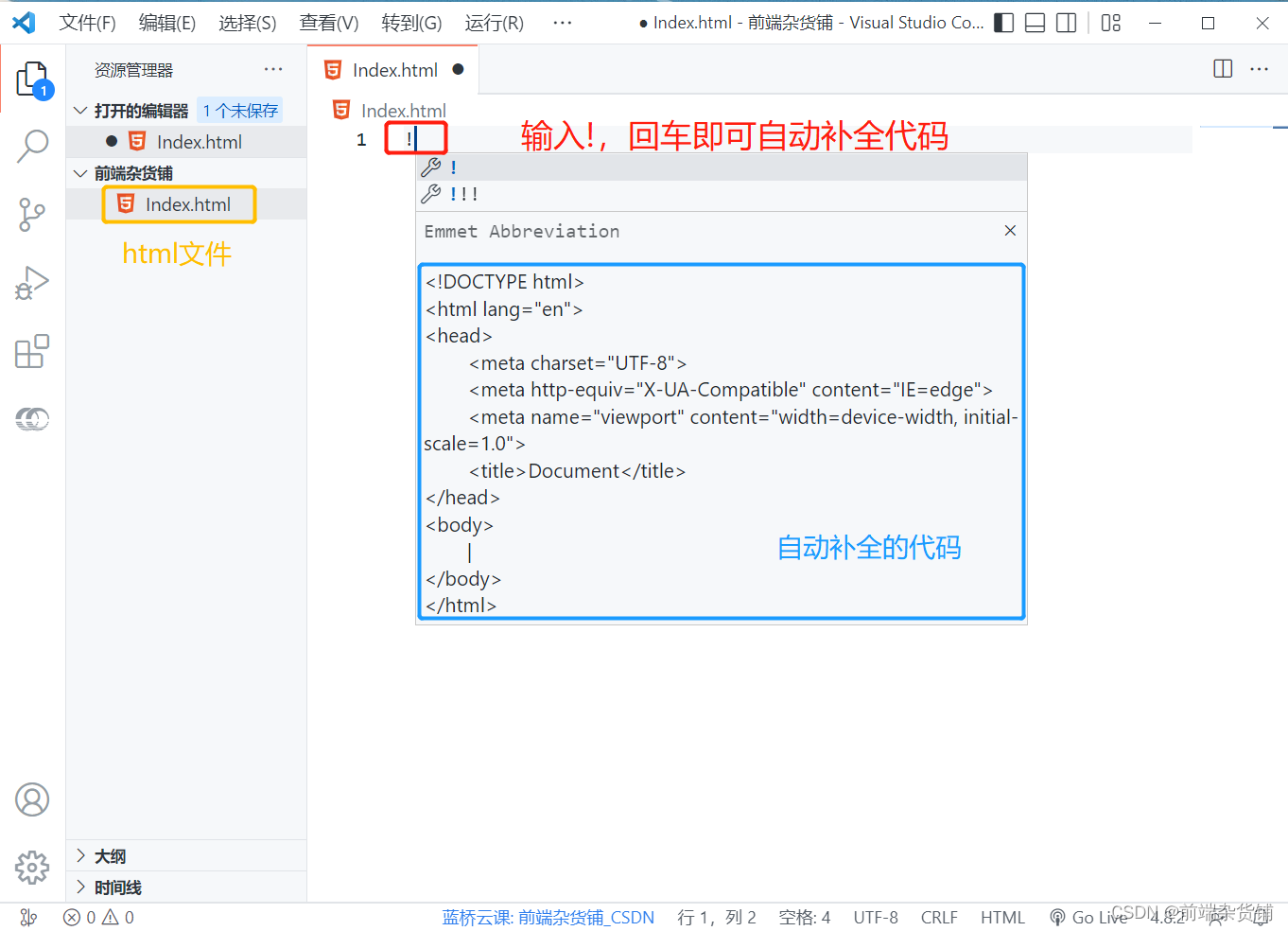The image size is (1288, 931).
Task: Open the Run and Debug view
Action: click(x=32, y=283)
